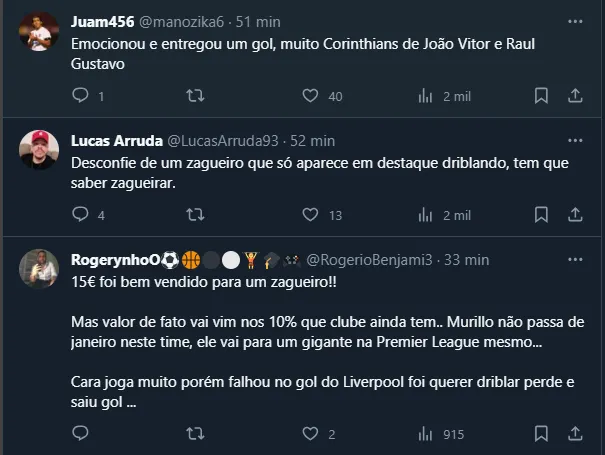Share Lucas Arruda's tweet
605x455 pixels.
click(x=575, y=214)
